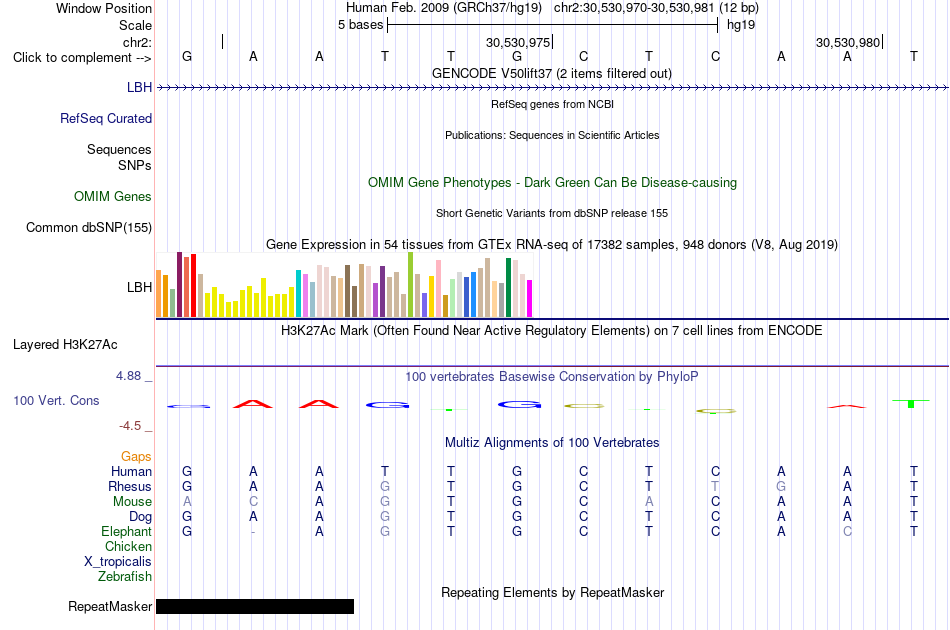Click '100 vertebrates Basewise Conservation by PhyloP' title
The image size is (950, 630).
[x=552, y=377]
